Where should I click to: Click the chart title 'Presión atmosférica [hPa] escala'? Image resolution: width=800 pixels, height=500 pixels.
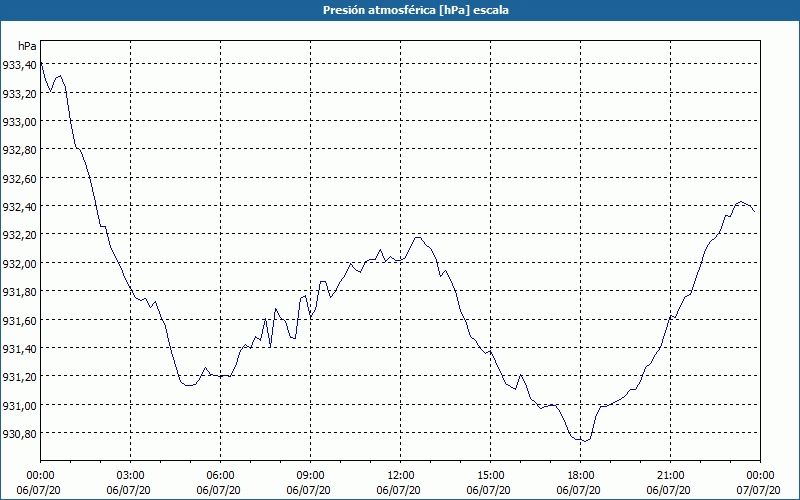415,10
